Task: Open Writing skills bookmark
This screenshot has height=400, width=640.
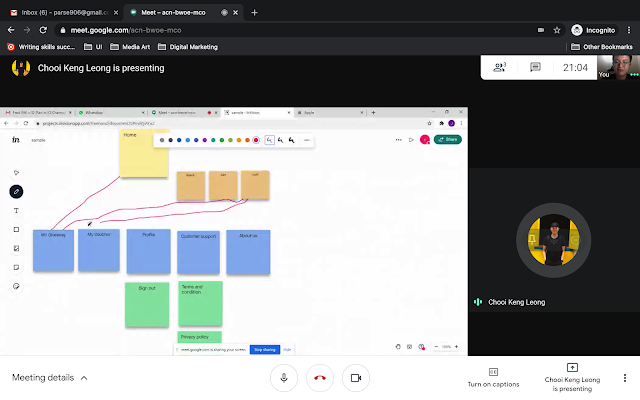Action: [41, 47]
